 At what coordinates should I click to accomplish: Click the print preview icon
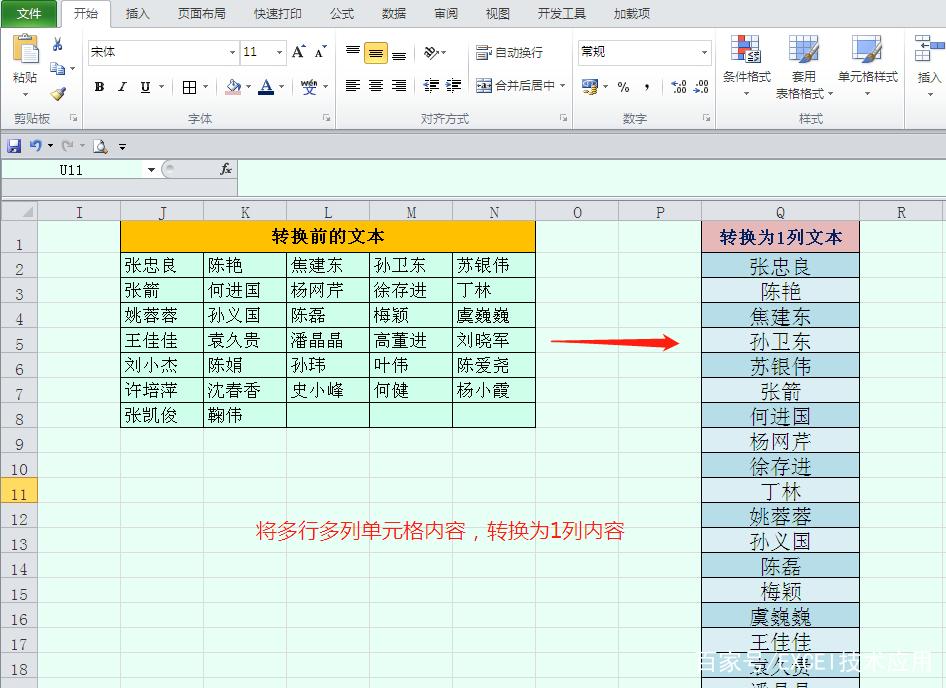pyautogui.click(x=100, y=146)
